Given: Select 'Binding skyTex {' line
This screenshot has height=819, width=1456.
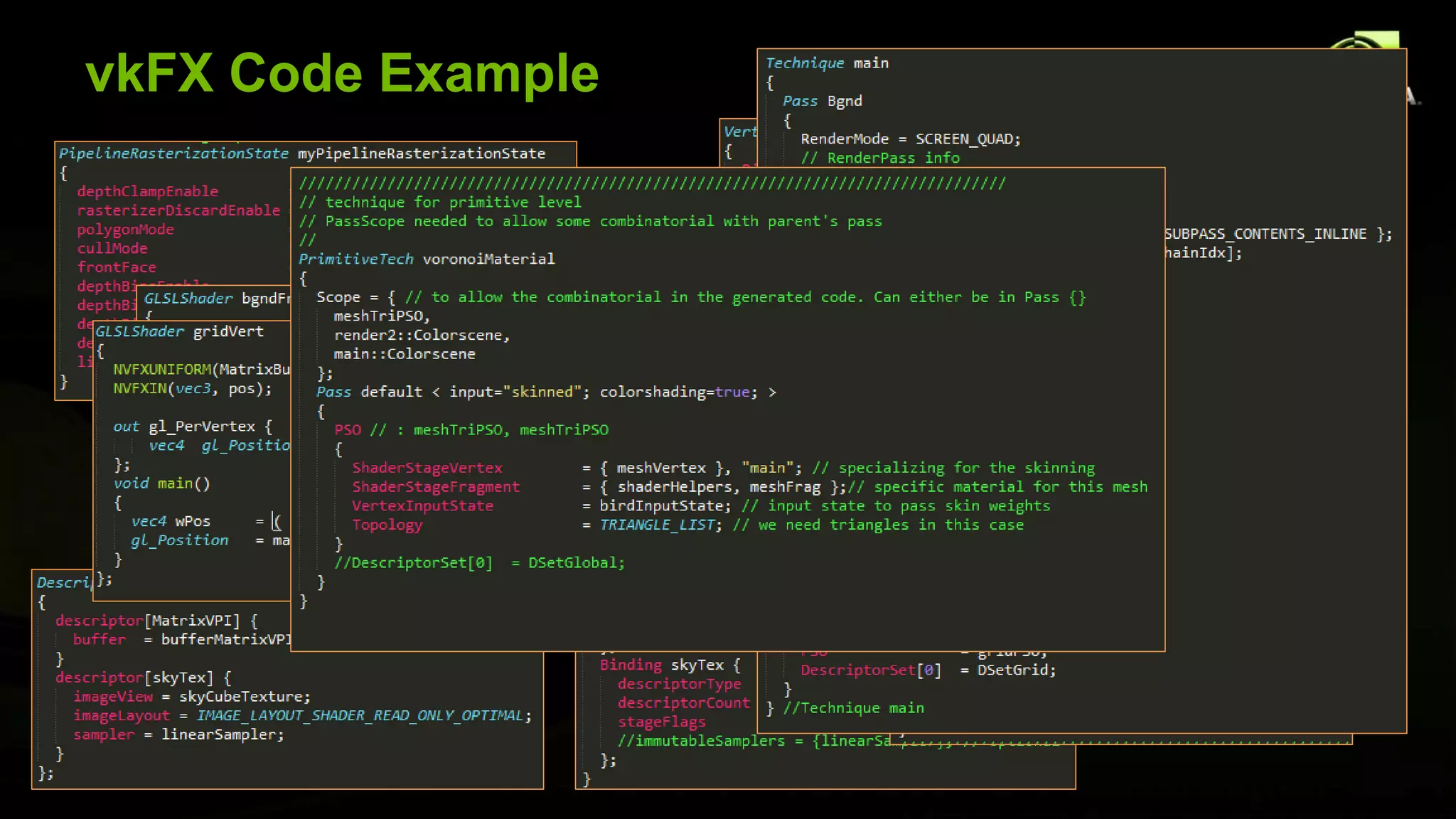Looking at the screenshot, I should click(670, 665).
